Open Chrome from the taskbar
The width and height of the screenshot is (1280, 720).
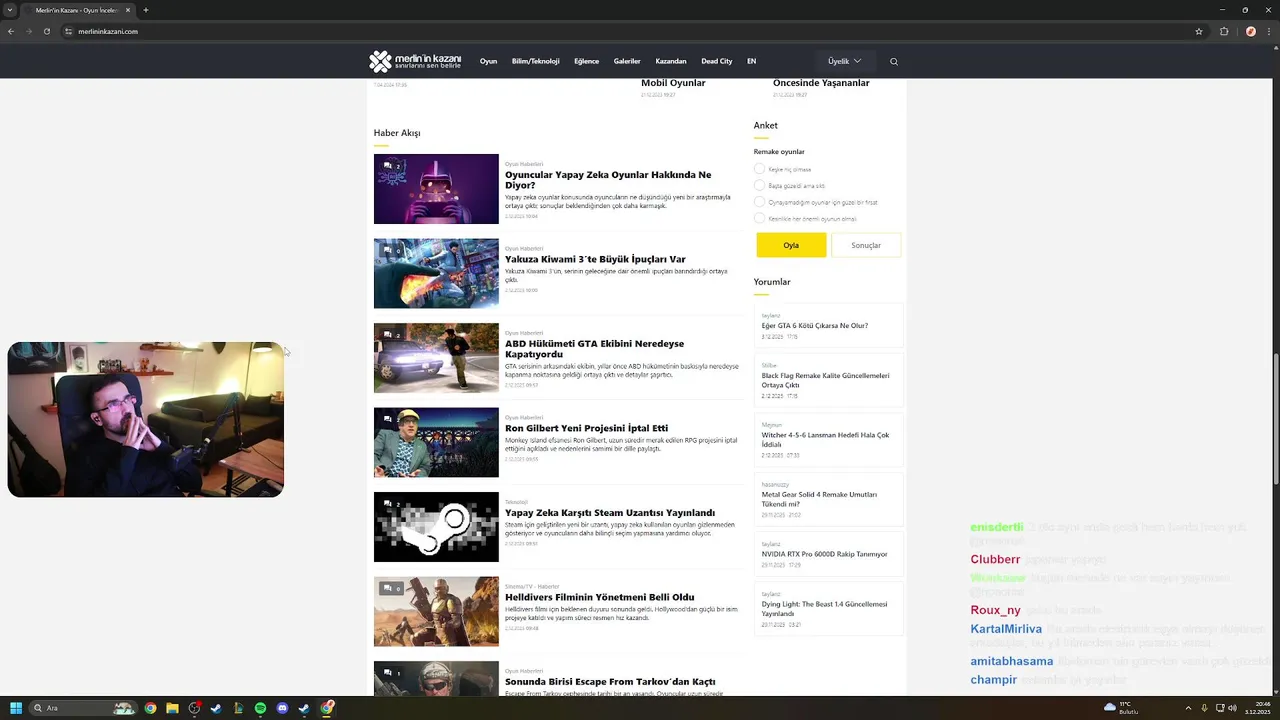(150, 708)
